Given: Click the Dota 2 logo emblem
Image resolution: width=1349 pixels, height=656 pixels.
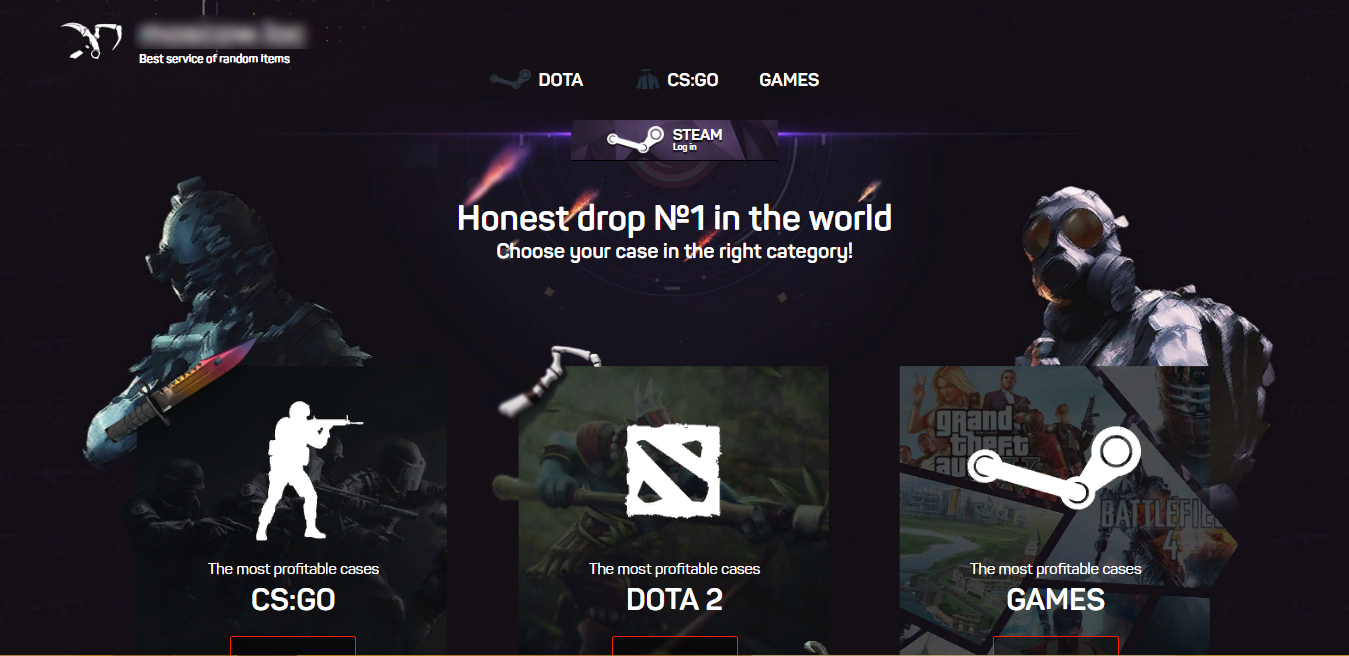Looking at the screenshot, I should 673,470.
